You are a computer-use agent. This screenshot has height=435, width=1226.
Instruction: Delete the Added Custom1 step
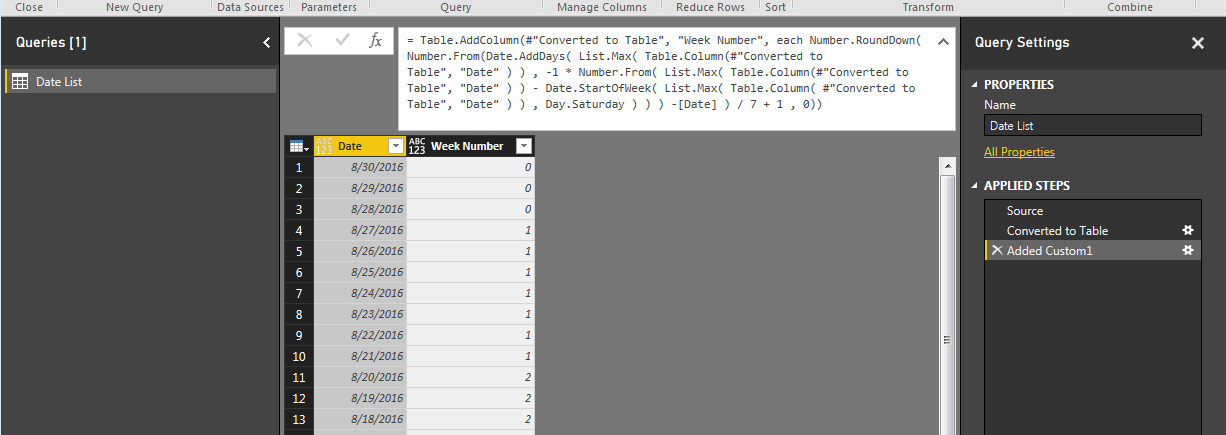tap(997, 250)
